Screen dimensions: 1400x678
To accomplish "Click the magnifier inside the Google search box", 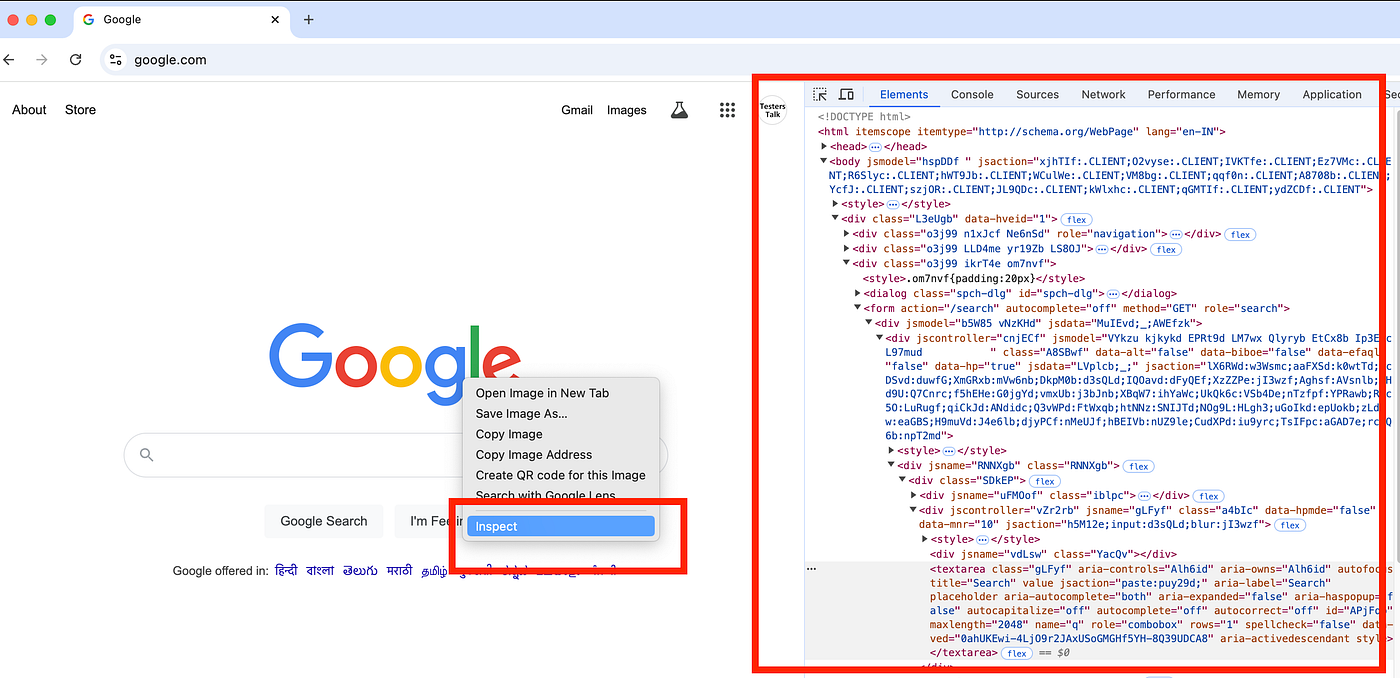I will coord(146,455).
